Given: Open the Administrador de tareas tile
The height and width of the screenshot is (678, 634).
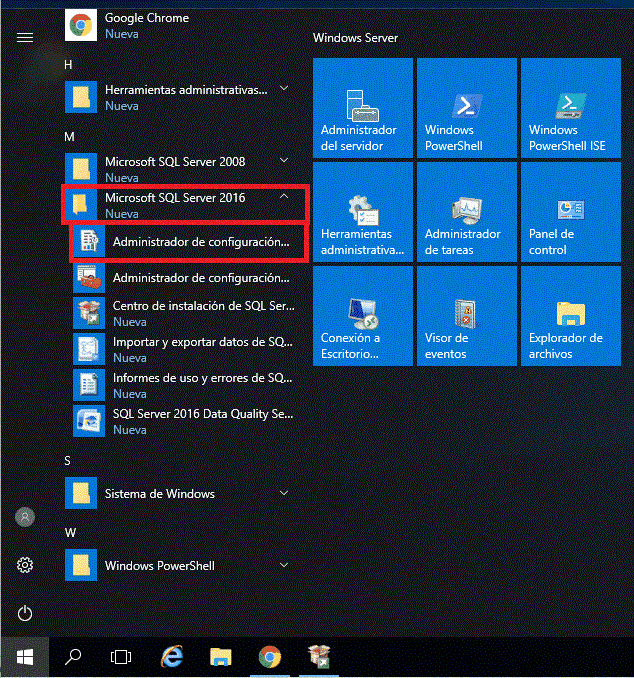Looking at the screenshot, I should (x=467, y=212).
